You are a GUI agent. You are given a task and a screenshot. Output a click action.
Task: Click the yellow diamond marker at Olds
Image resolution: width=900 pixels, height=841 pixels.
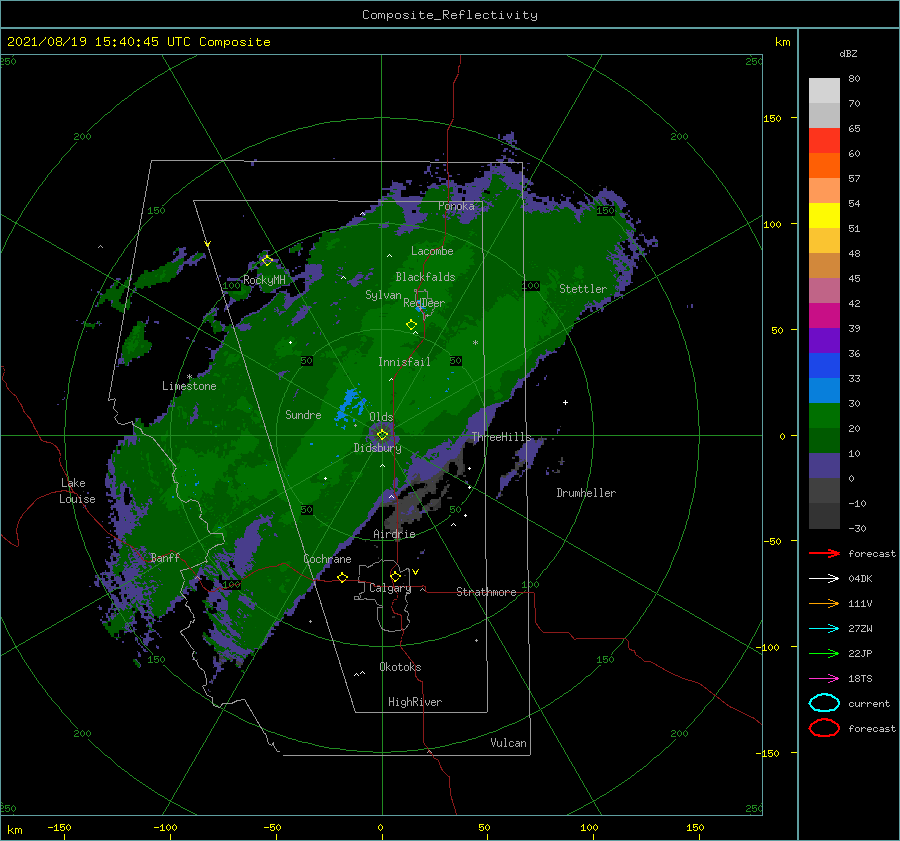[382, 435]
